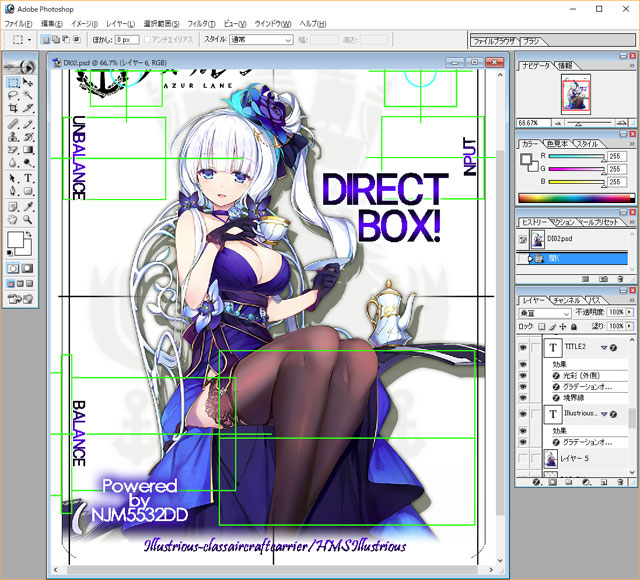Viewport: 640px width, 580px height.
Task: Click the R channel slider
Action: point(576,156)
